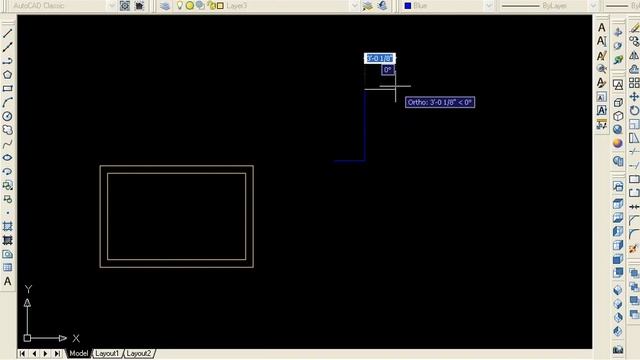Select the Array tool
The height and width of the screenshot is (360, 640).
(x=634, y=83)
